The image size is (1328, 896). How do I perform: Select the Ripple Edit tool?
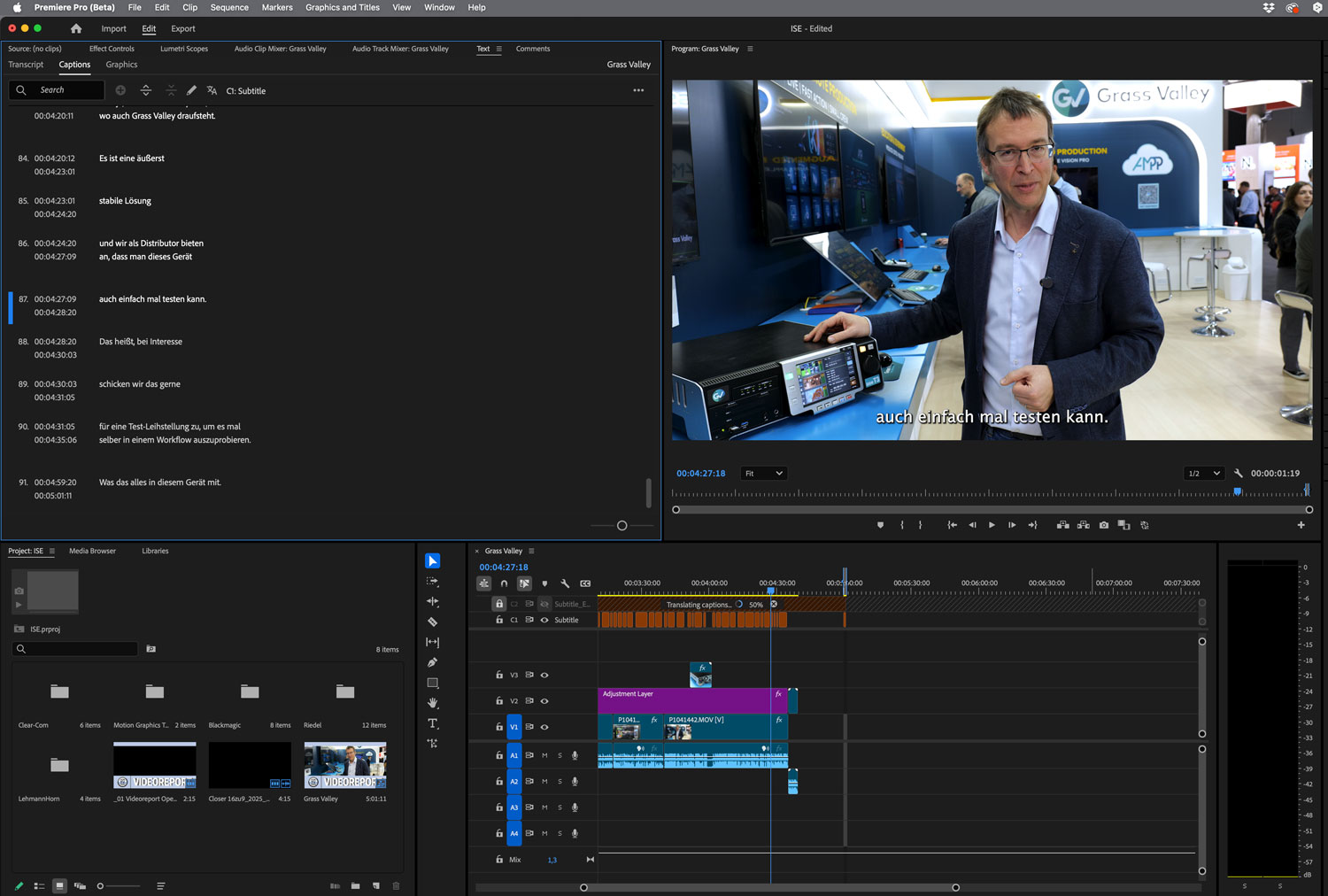point(432,601)
